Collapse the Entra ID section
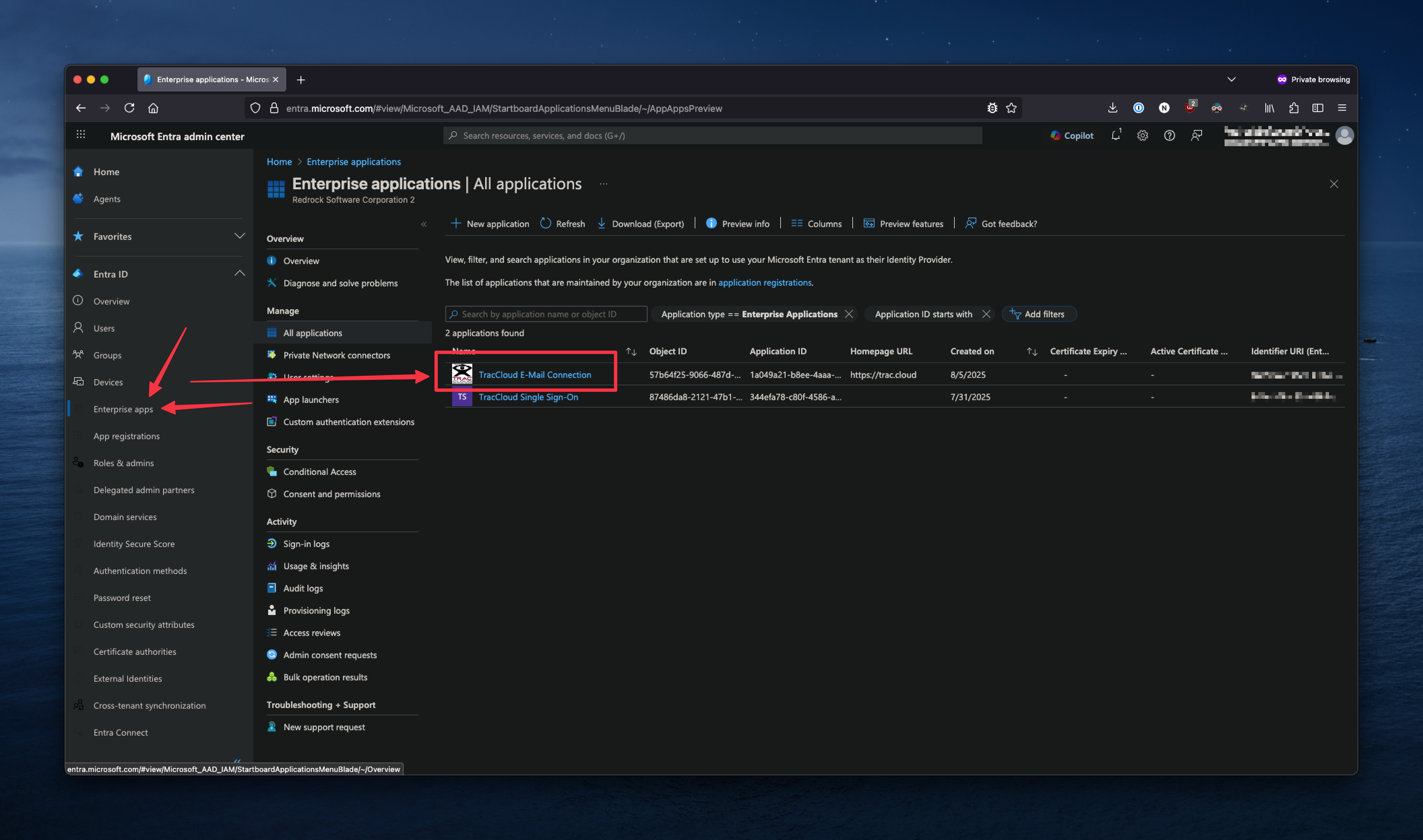 (240, 274)
